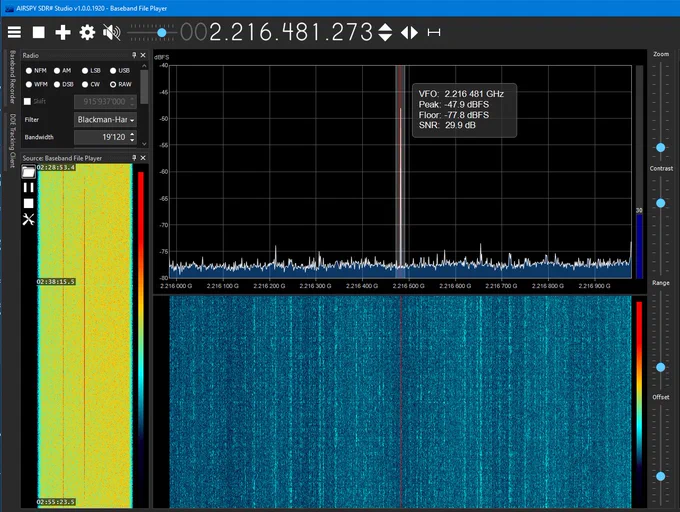
Task: Select the WFM demodulation mode
Action: [x=36, y=85]
